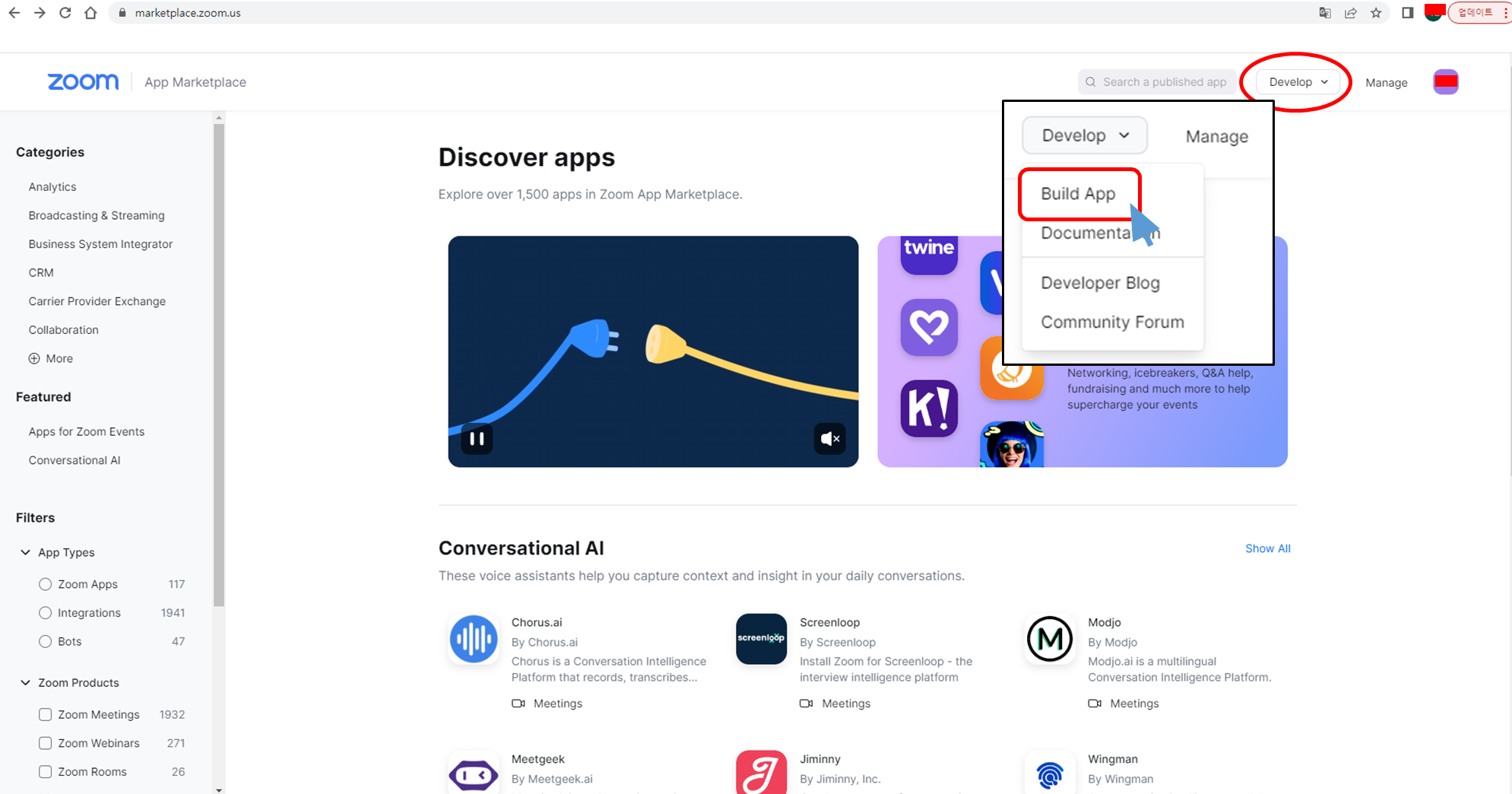Click the sidebar scroll down arrow
The width and height of the screenshot is (1512, 794).
tap(219, 789)
